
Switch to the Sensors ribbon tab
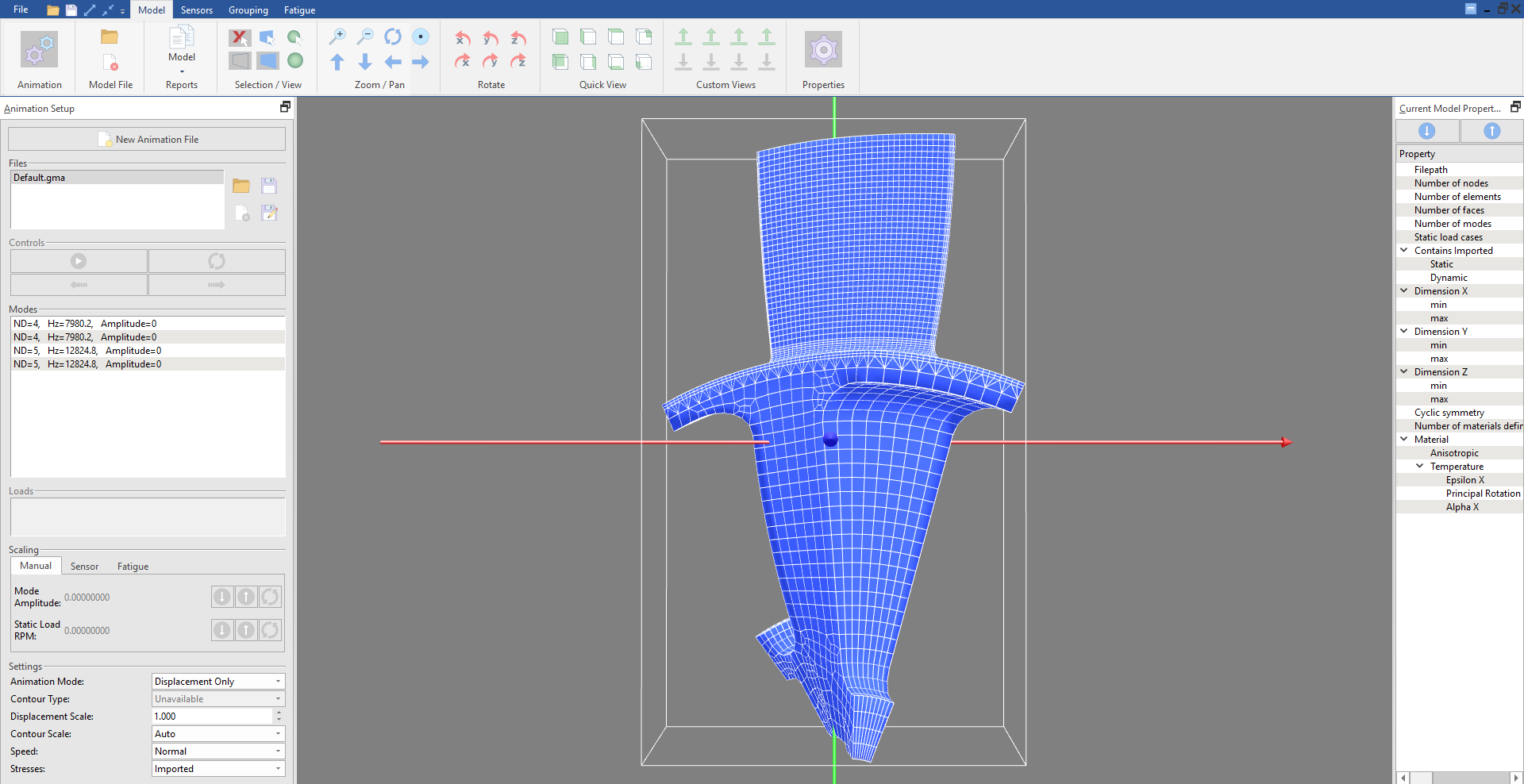(x=196, y=10)
